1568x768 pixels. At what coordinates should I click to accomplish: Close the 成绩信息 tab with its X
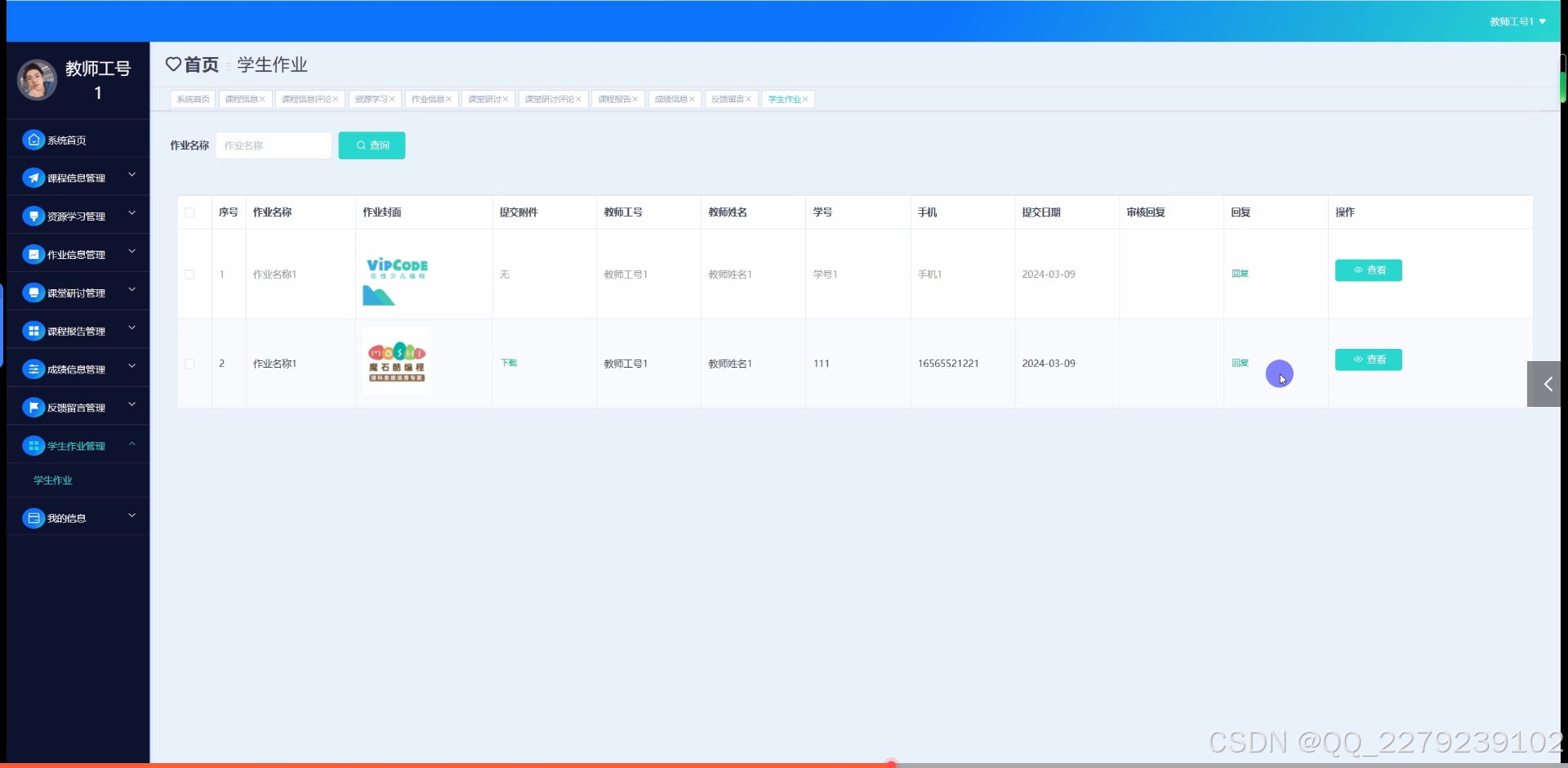tap(692, 99)
